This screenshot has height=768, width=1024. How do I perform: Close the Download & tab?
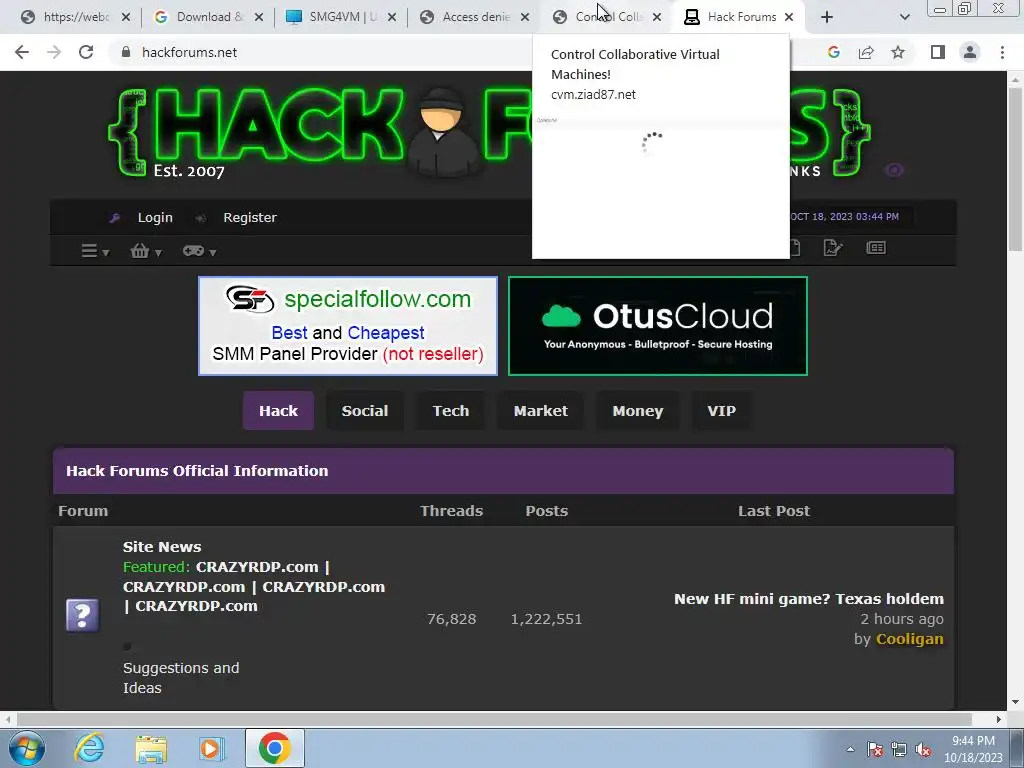[259, 17]
